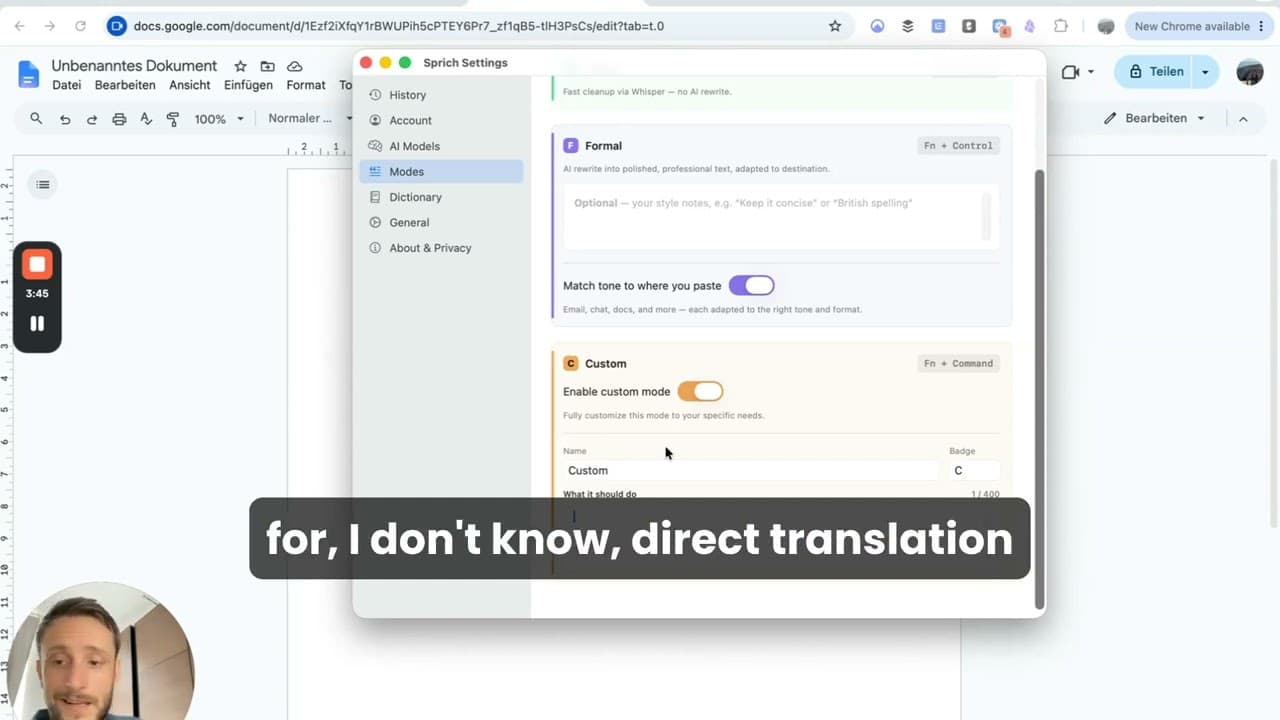This screenshot has width=1280, height=720.
Task: Open the Einfügen menu
Action: [249, 85]
